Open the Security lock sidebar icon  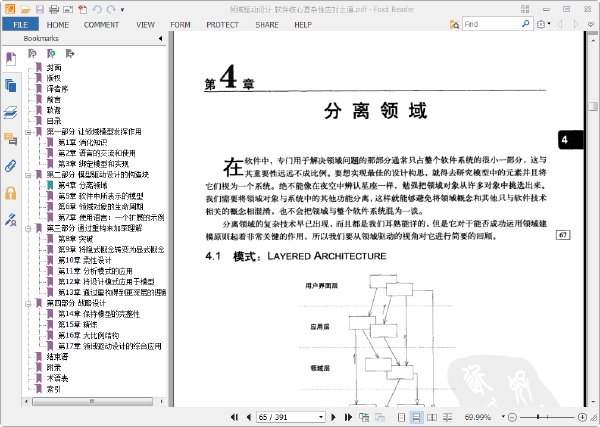click(11, 193)
